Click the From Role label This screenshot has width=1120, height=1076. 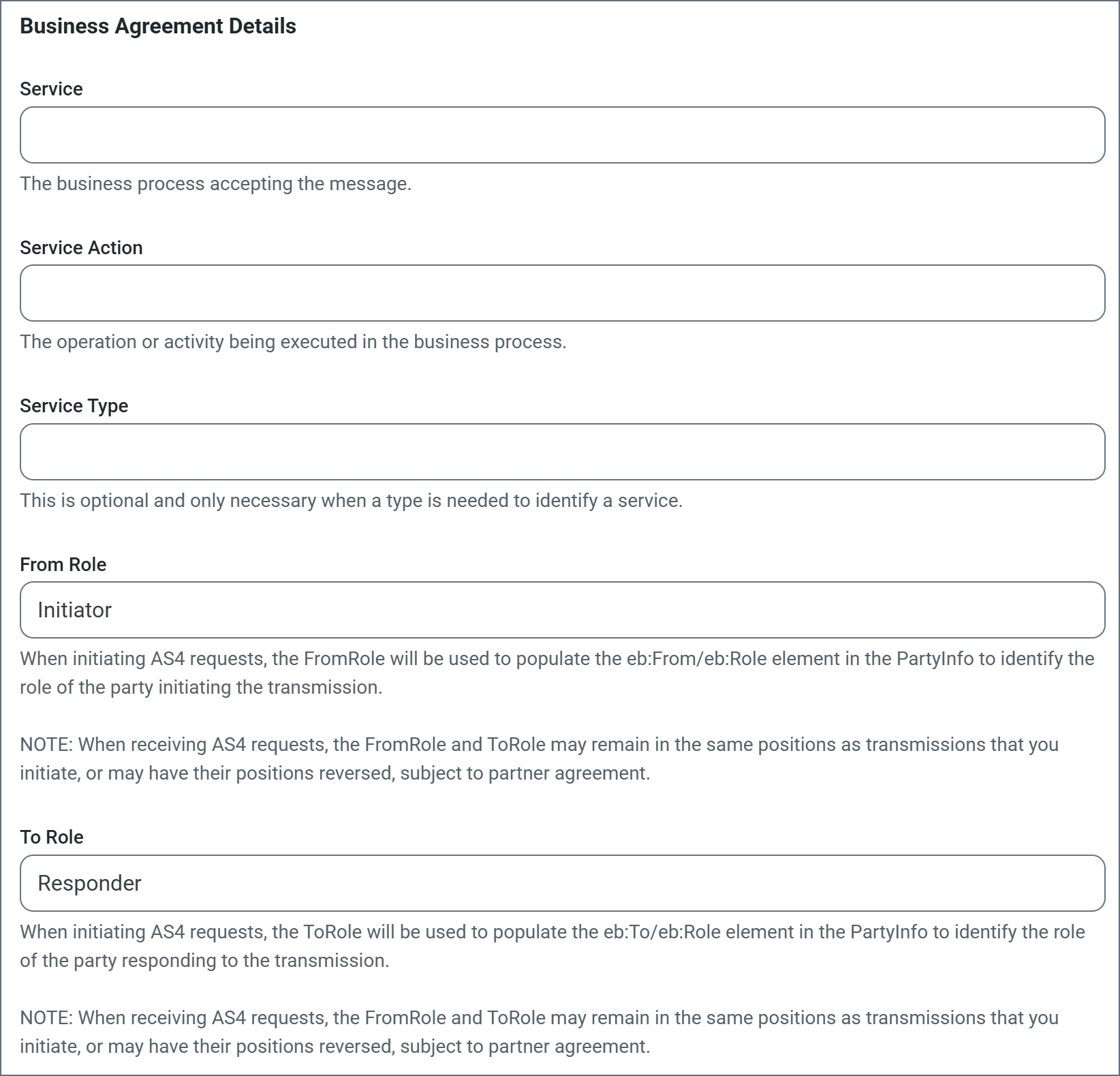[x=63, y=564]
